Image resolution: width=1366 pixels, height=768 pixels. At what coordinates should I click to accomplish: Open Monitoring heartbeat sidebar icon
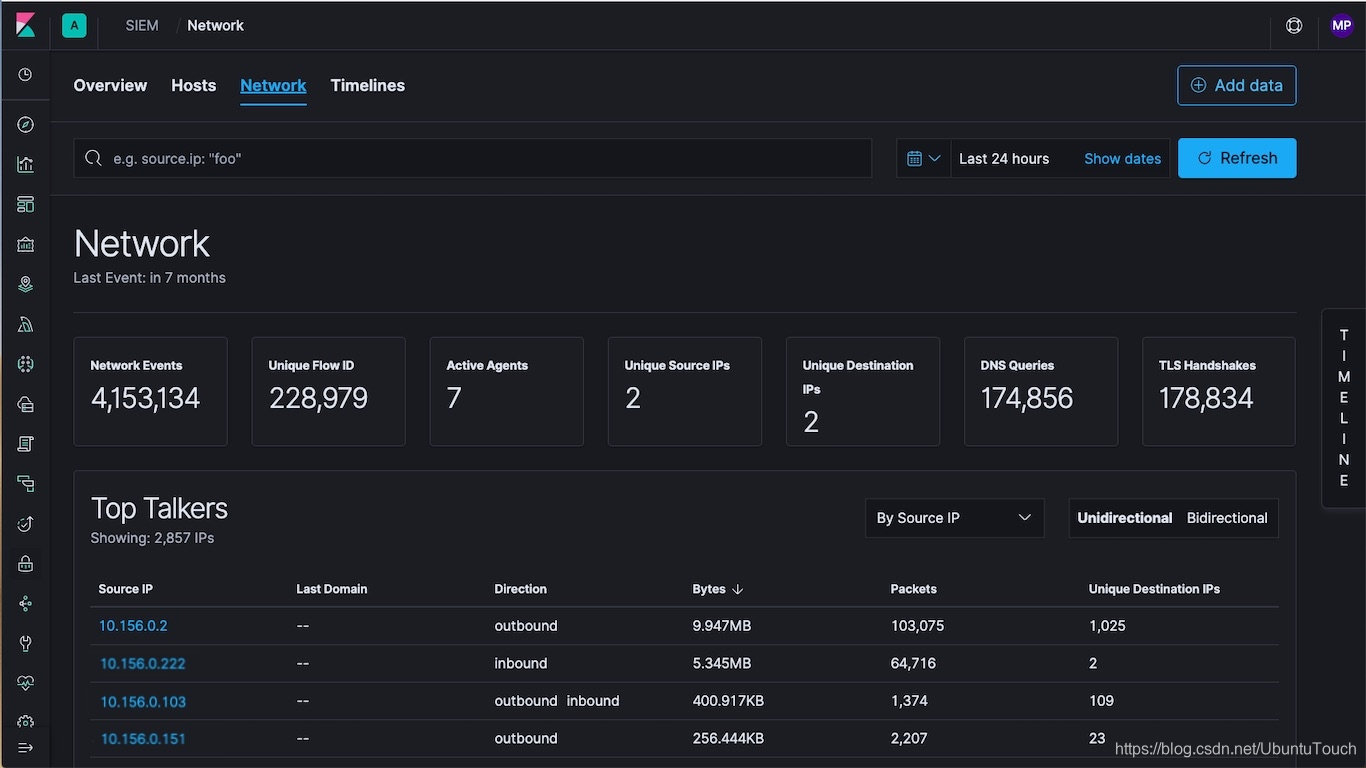(x=25, y=684)
